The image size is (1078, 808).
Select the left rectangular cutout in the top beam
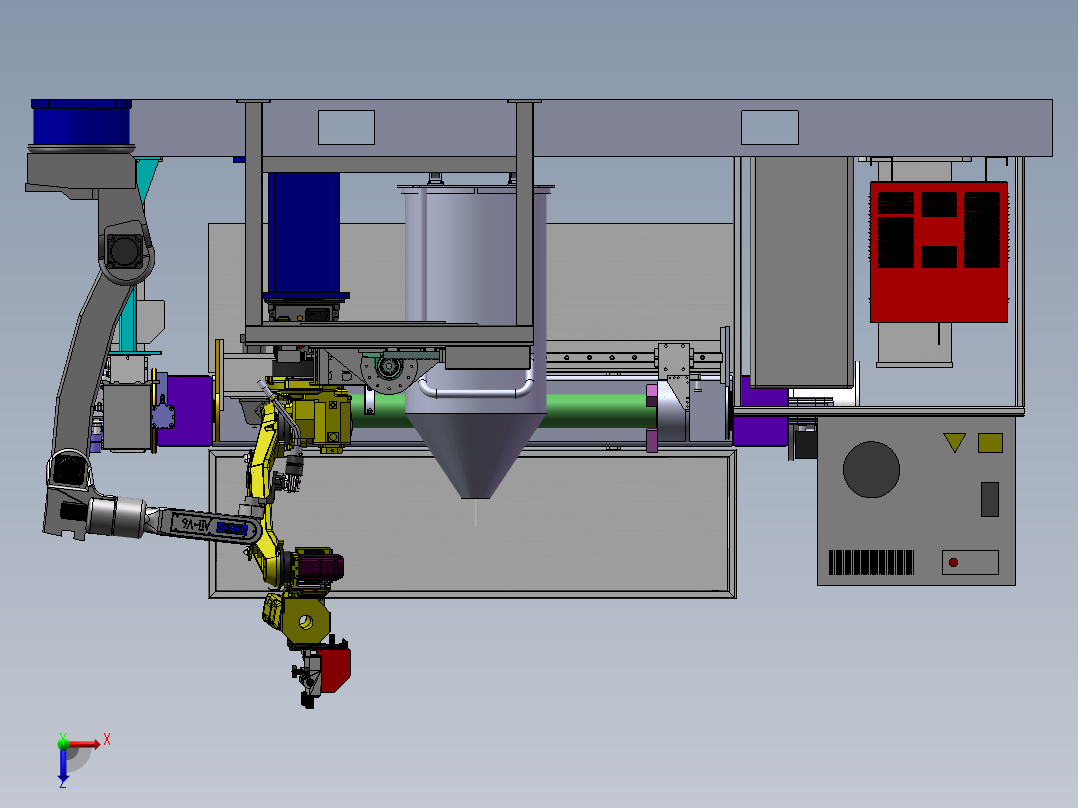pos(346,127)
